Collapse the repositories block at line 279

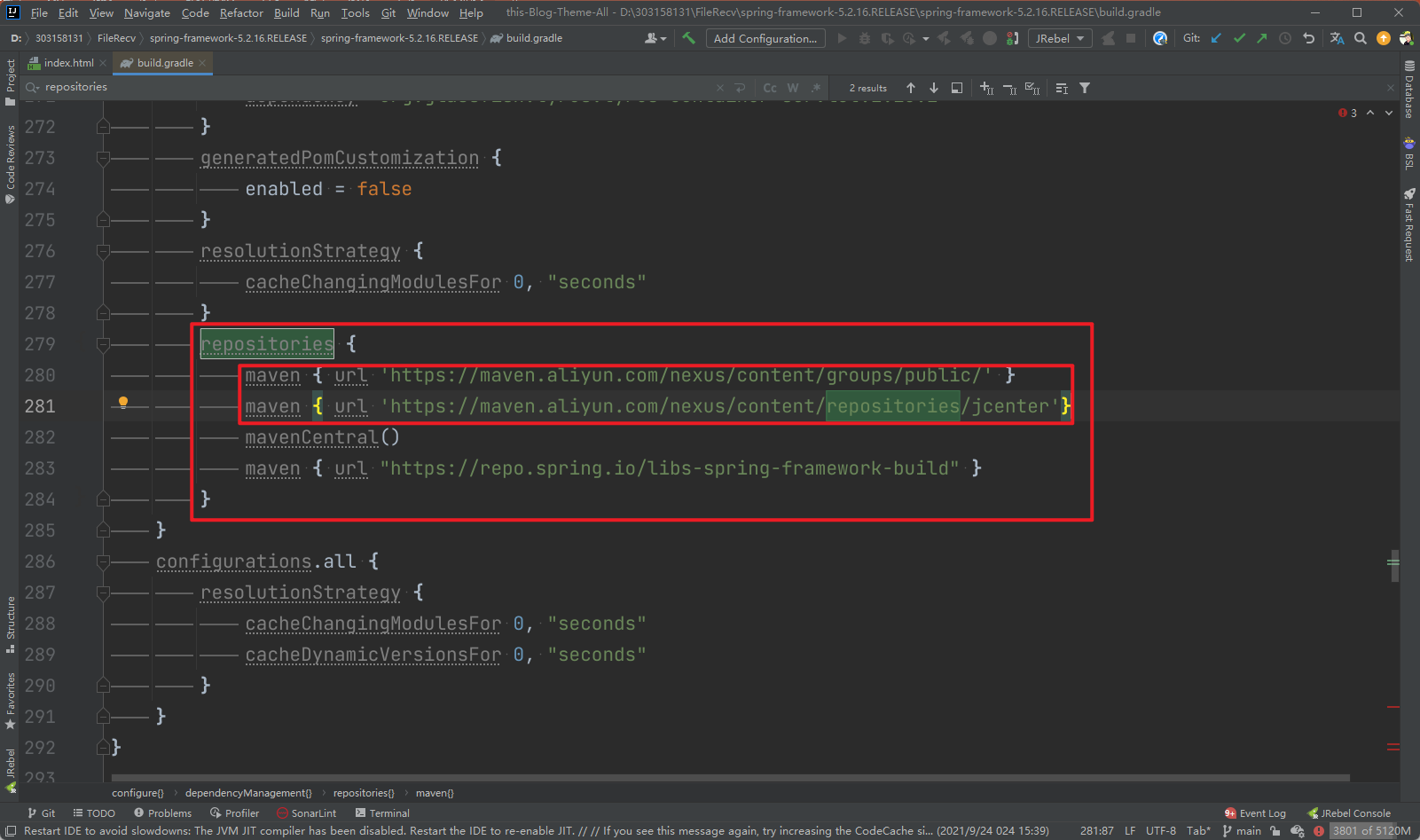(103, 344)
